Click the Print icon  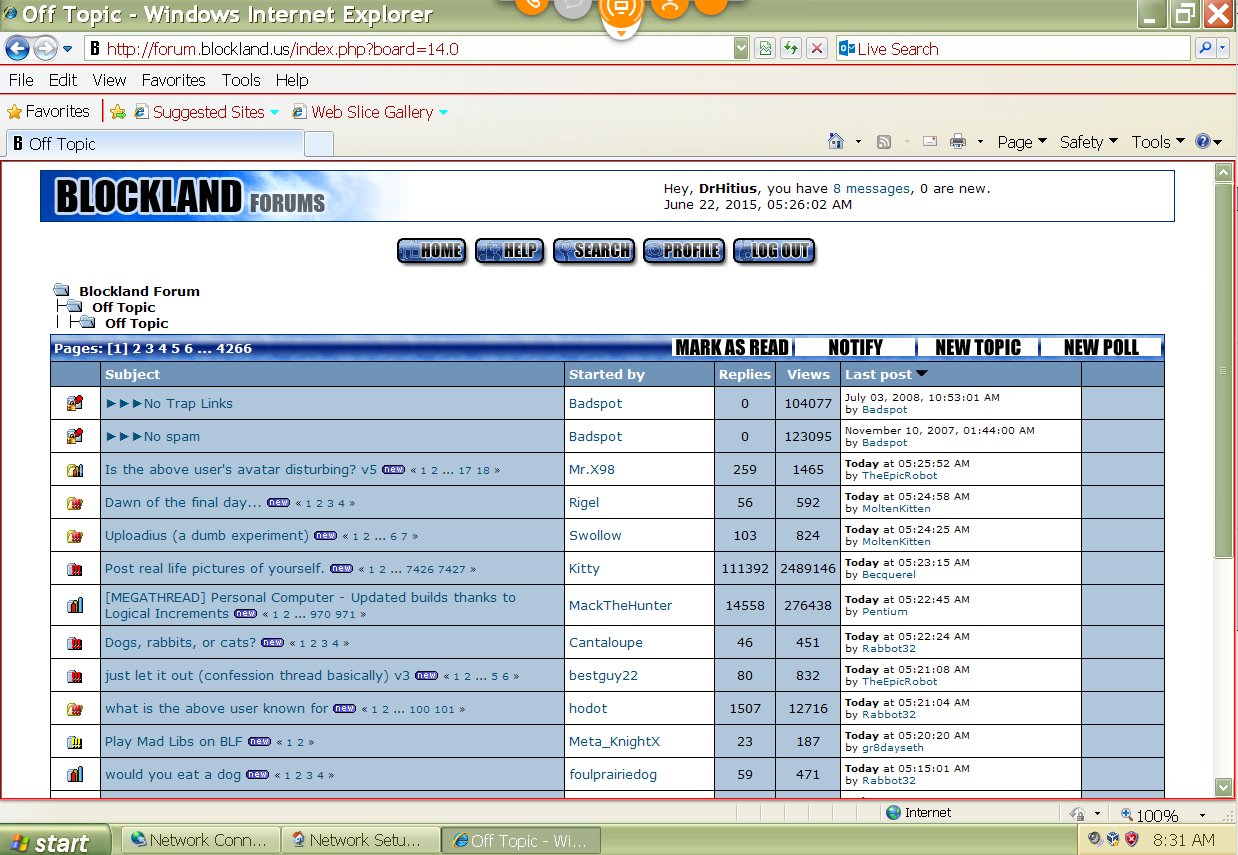coord(958,142)
